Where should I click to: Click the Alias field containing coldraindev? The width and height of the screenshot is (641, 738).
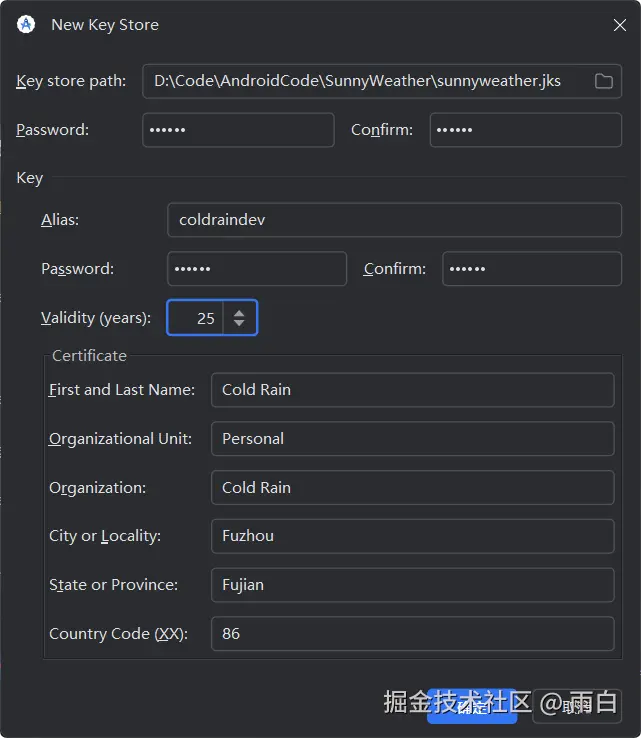tap(394, 220)
